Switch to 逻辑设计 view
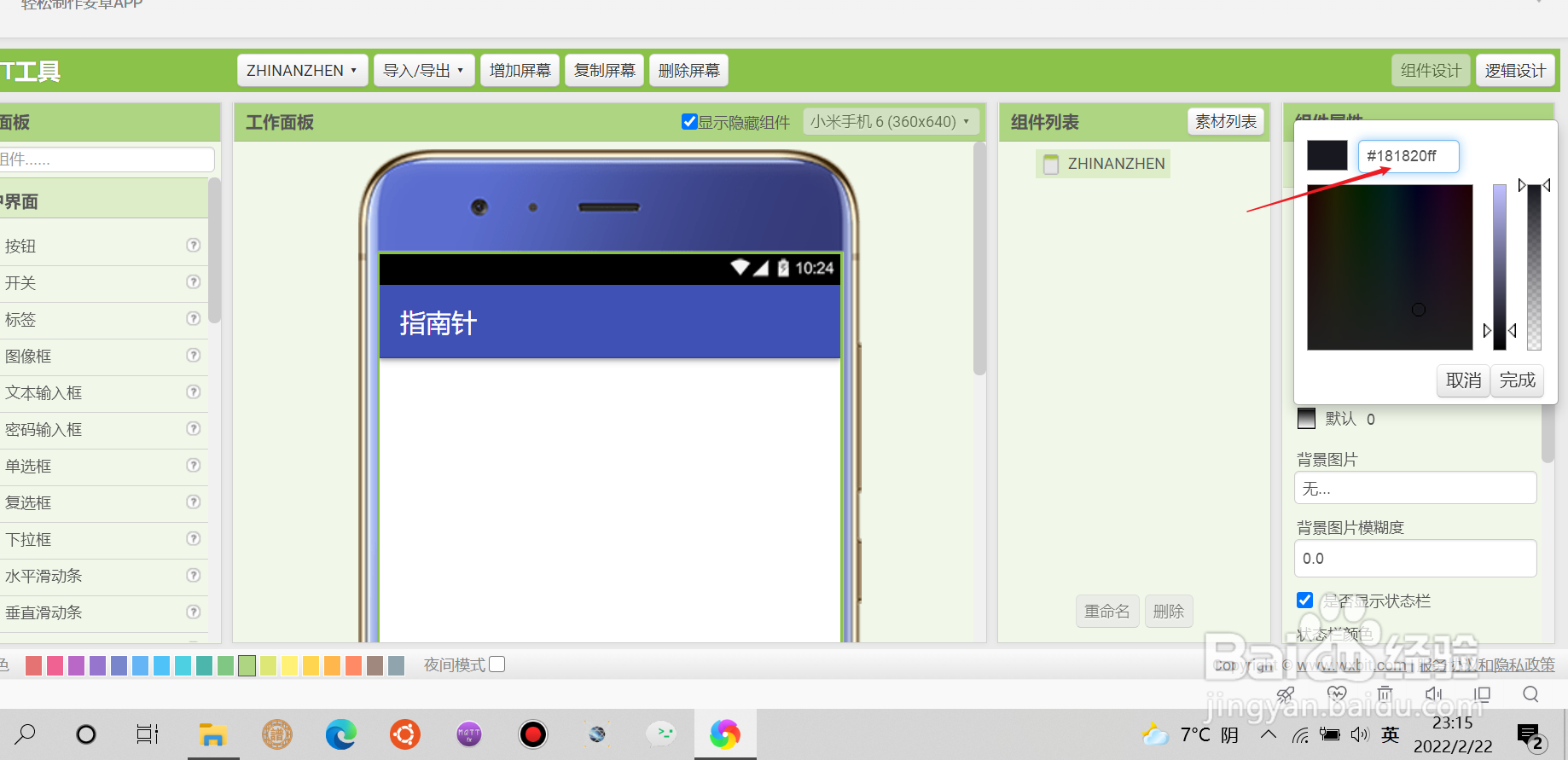The image size is (1568, 760). [1515, 71]
